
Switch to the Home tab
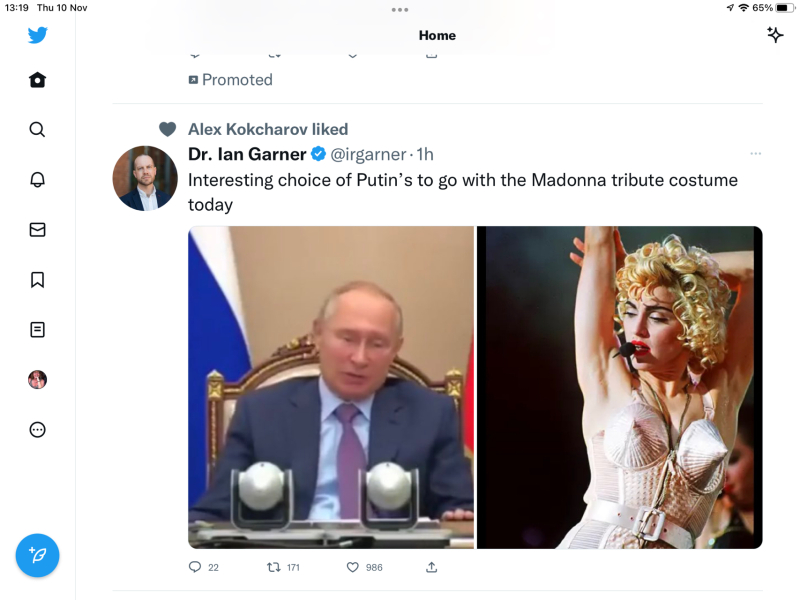tap(437, 34)
